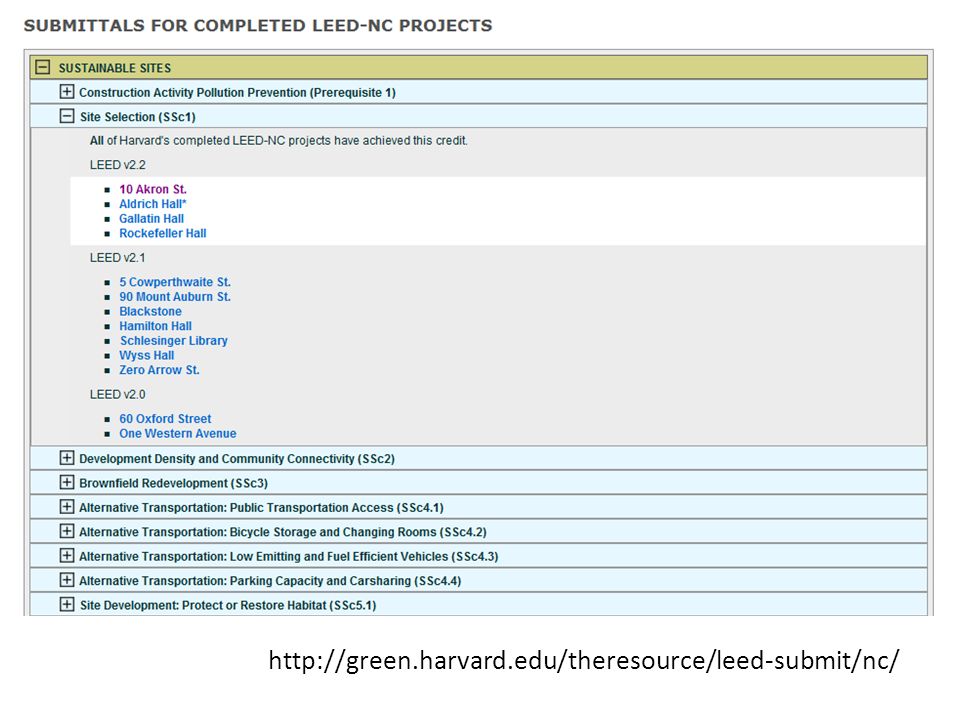Open the Zero Arrow St. link
The height and width of the screenshot is (720, 960).
[x=159, y=370]
